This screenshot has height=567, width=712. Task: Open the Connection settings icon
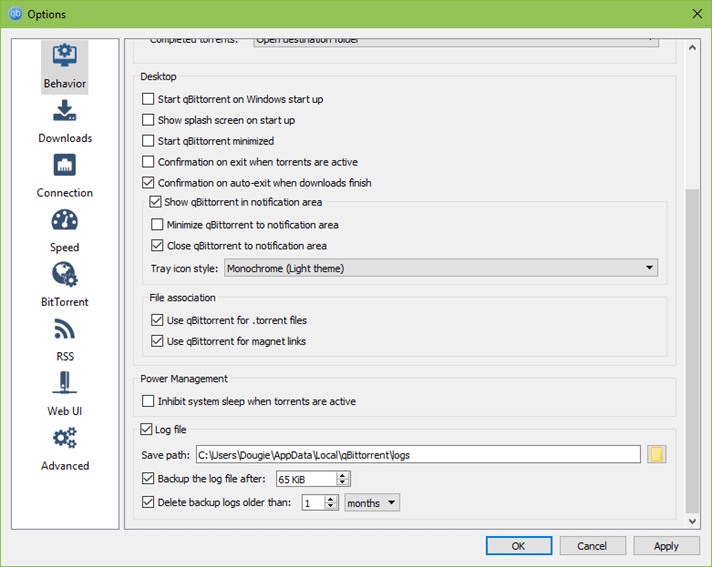[x=64, y=165]
